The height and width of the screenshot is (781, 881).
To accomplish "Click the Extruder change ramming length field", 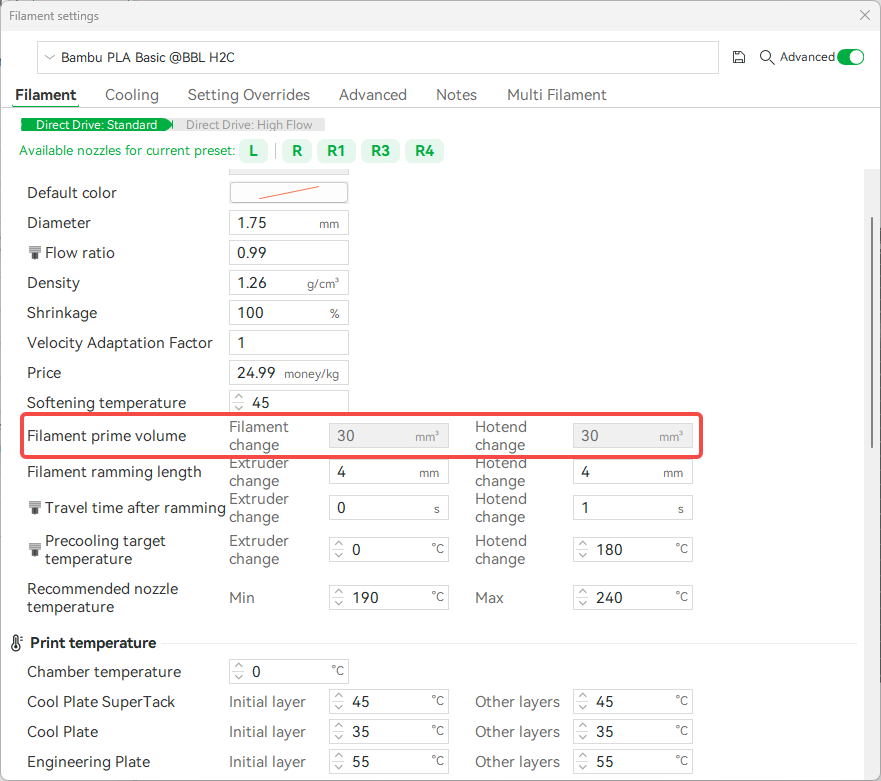I will (x=389, y=472).
